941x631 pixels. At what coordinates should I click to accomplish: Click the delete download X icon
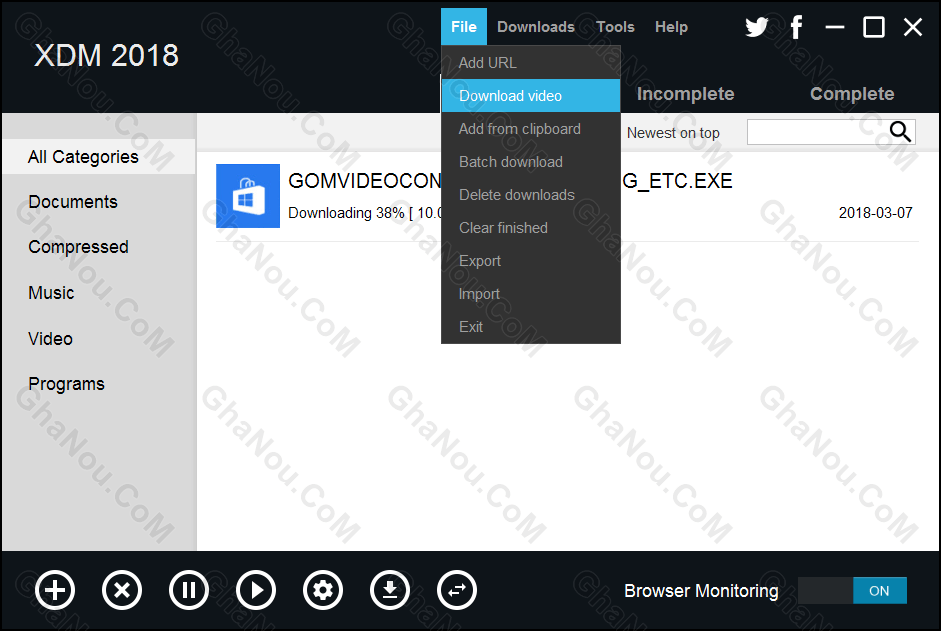point(122,591)
